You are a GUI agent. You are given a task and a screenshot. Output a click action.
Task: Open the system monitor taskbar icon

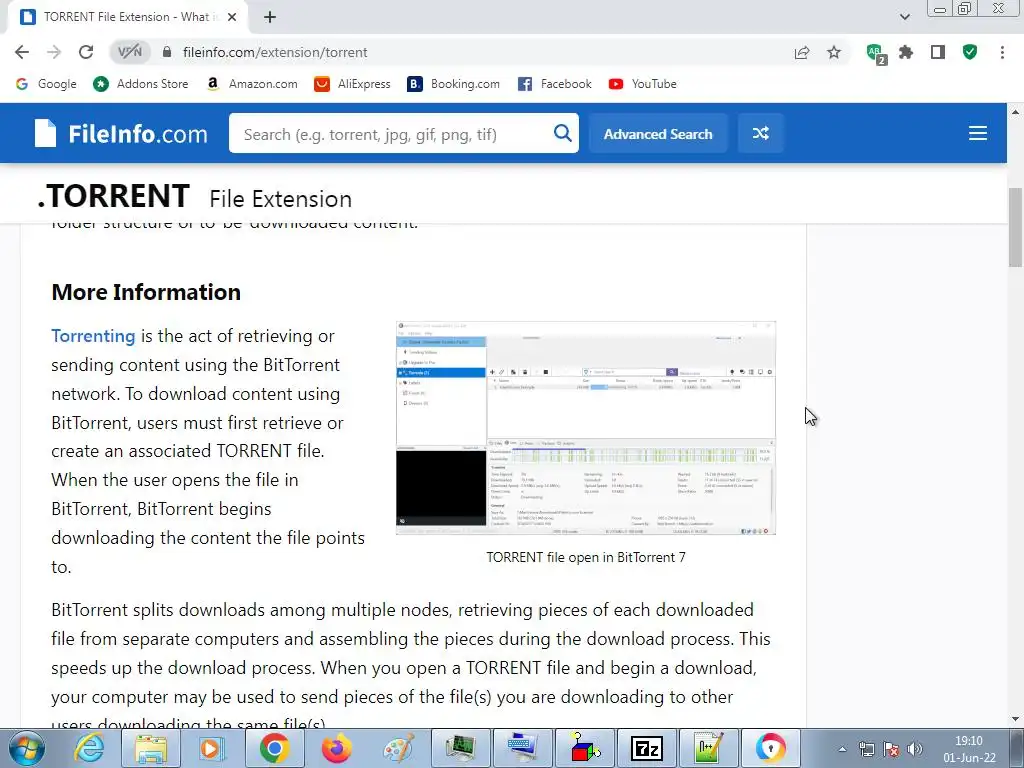coord(460,748)
